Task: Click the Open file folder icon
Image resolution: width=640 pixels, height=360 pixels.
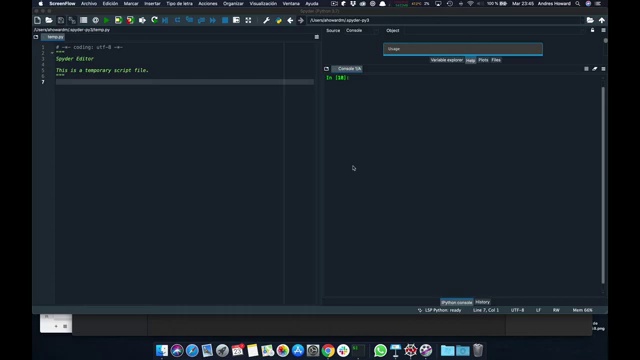Action: pyautogui.click(x=49, y=20)
